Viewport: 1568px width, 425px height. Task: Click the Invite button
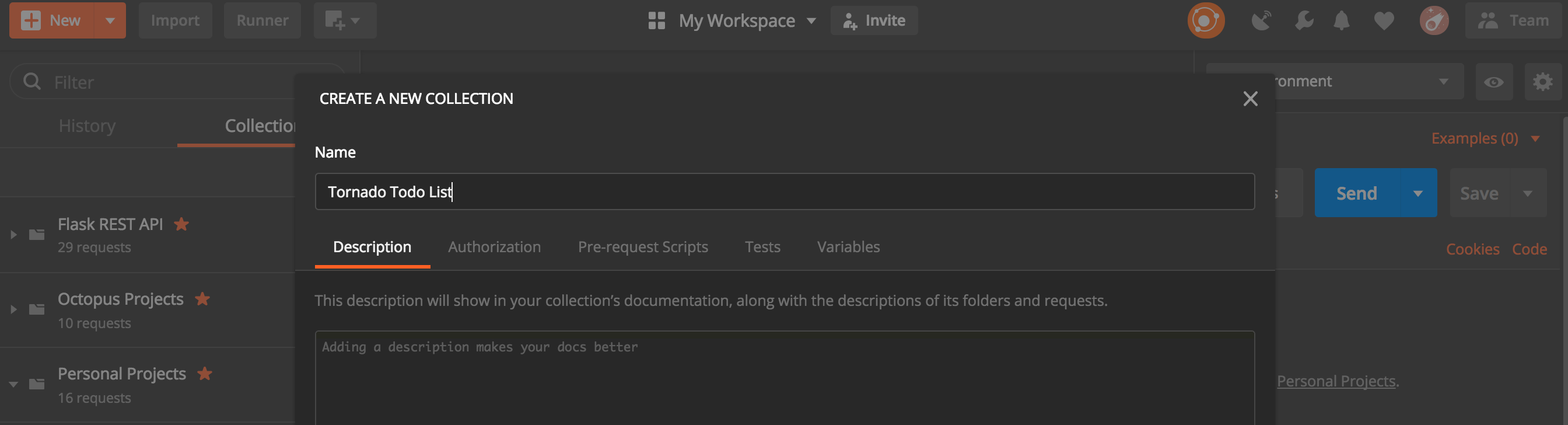pyautogui.click(x=874, y=20)
